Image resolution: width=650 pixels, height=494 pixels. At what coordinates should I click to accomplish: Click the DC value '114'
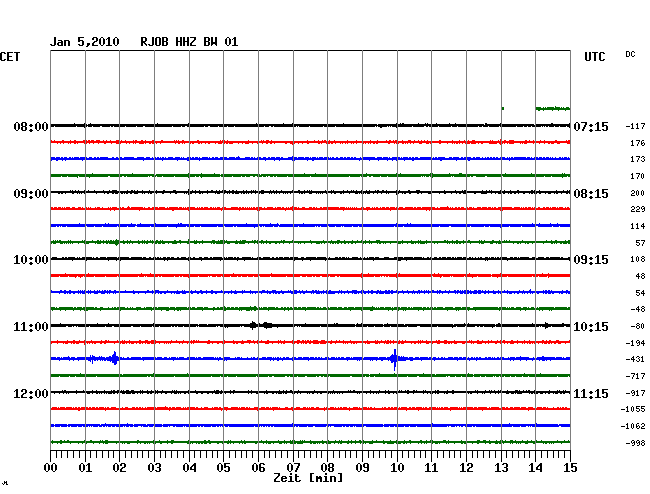pyautogui.click(x=638, y=226)
